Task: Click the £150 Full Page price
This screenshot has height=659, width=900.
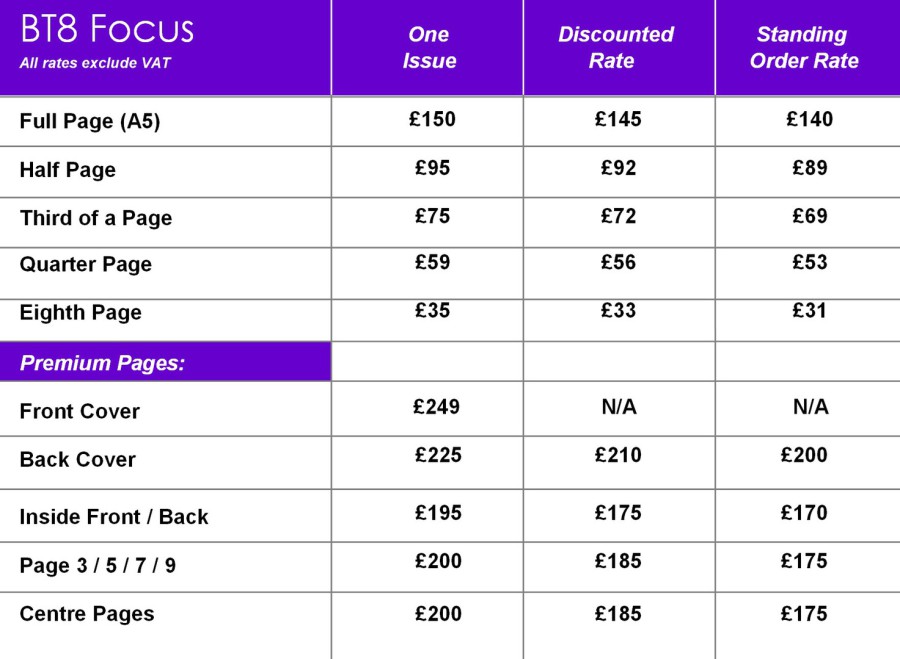Action: [x=432, y=120]
